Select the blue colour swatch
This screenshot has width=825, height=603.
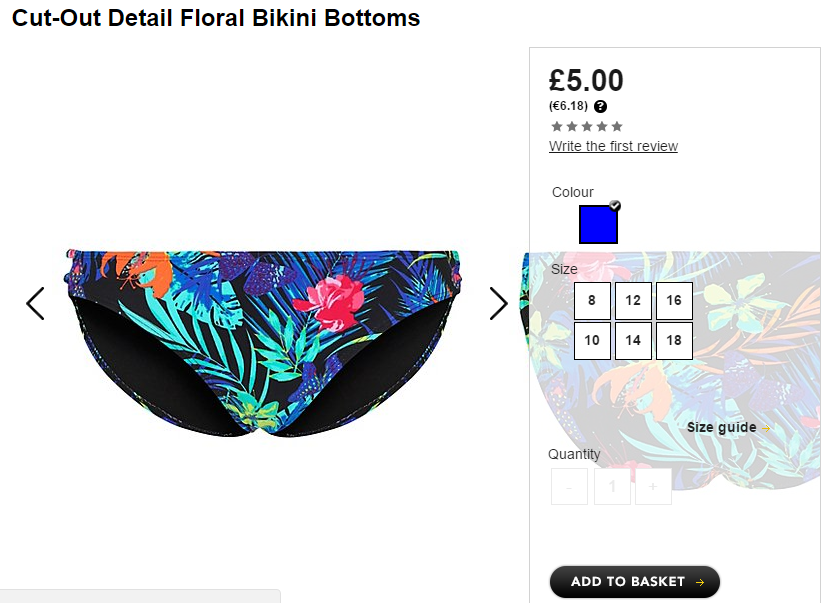coord(598,225)
